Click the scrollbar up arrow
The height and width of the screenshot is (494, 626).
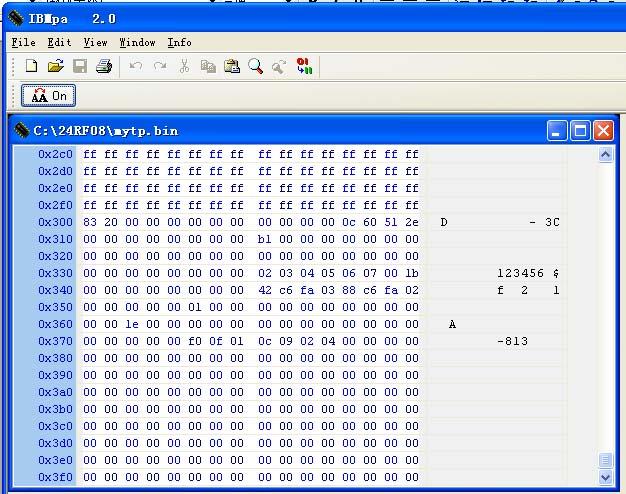(x=605, y=154)
